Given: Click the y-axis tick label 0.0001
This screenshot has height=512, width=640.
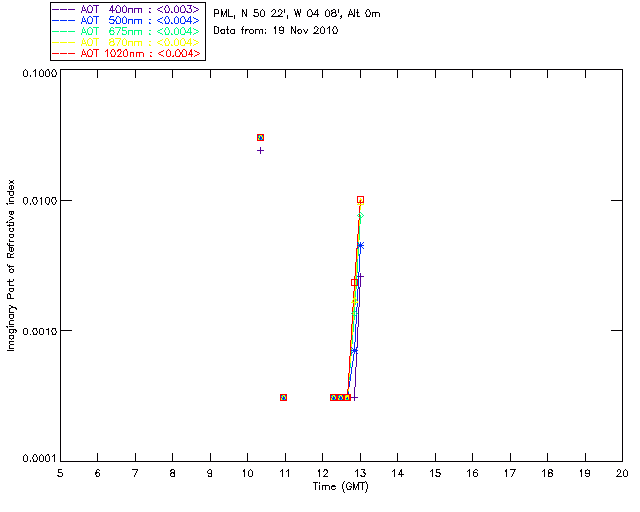Looking at the screenshot, I should 40,459.
